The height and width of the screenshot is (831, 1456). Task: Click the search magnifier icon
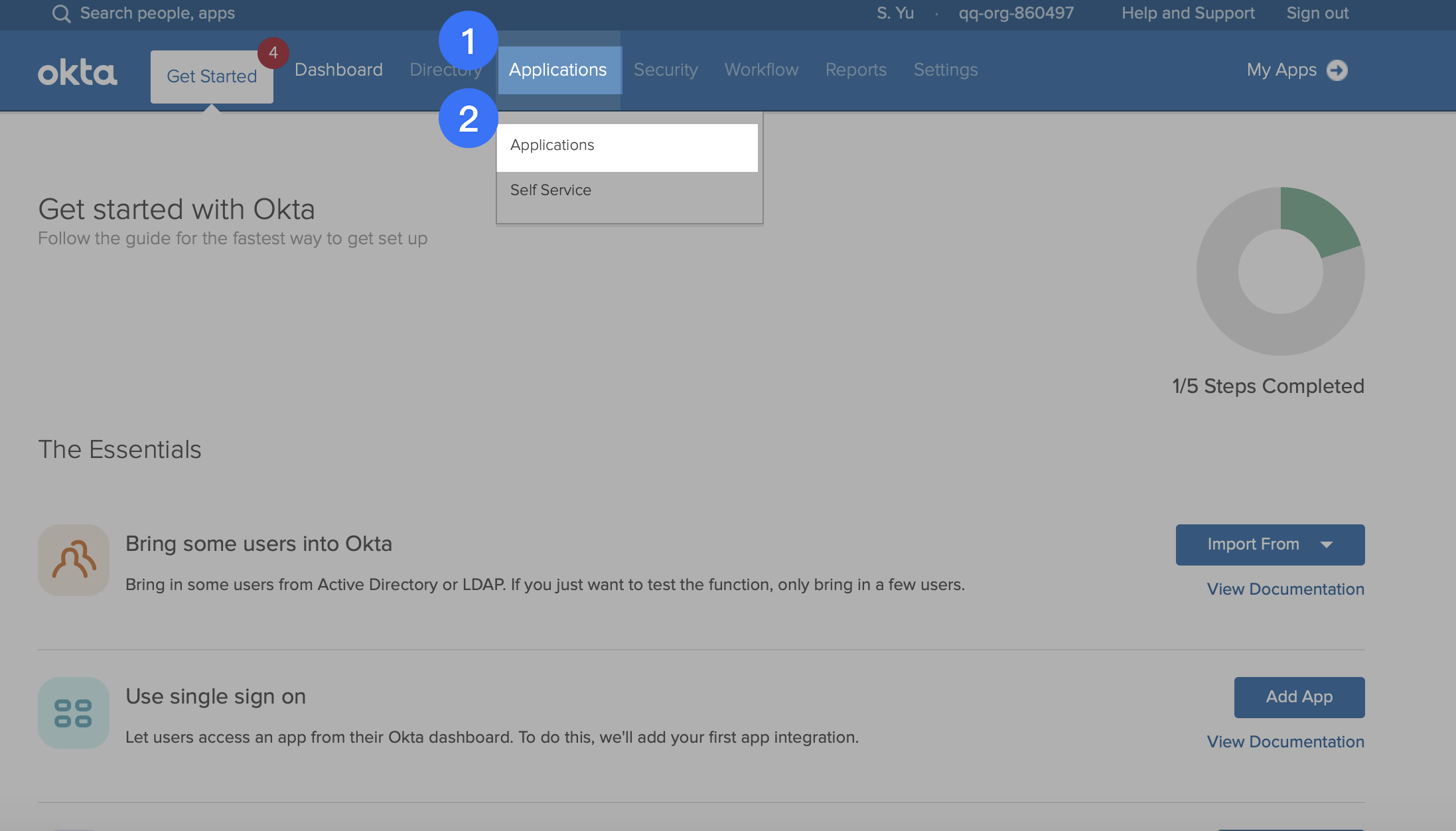click(x=61, y=13)
